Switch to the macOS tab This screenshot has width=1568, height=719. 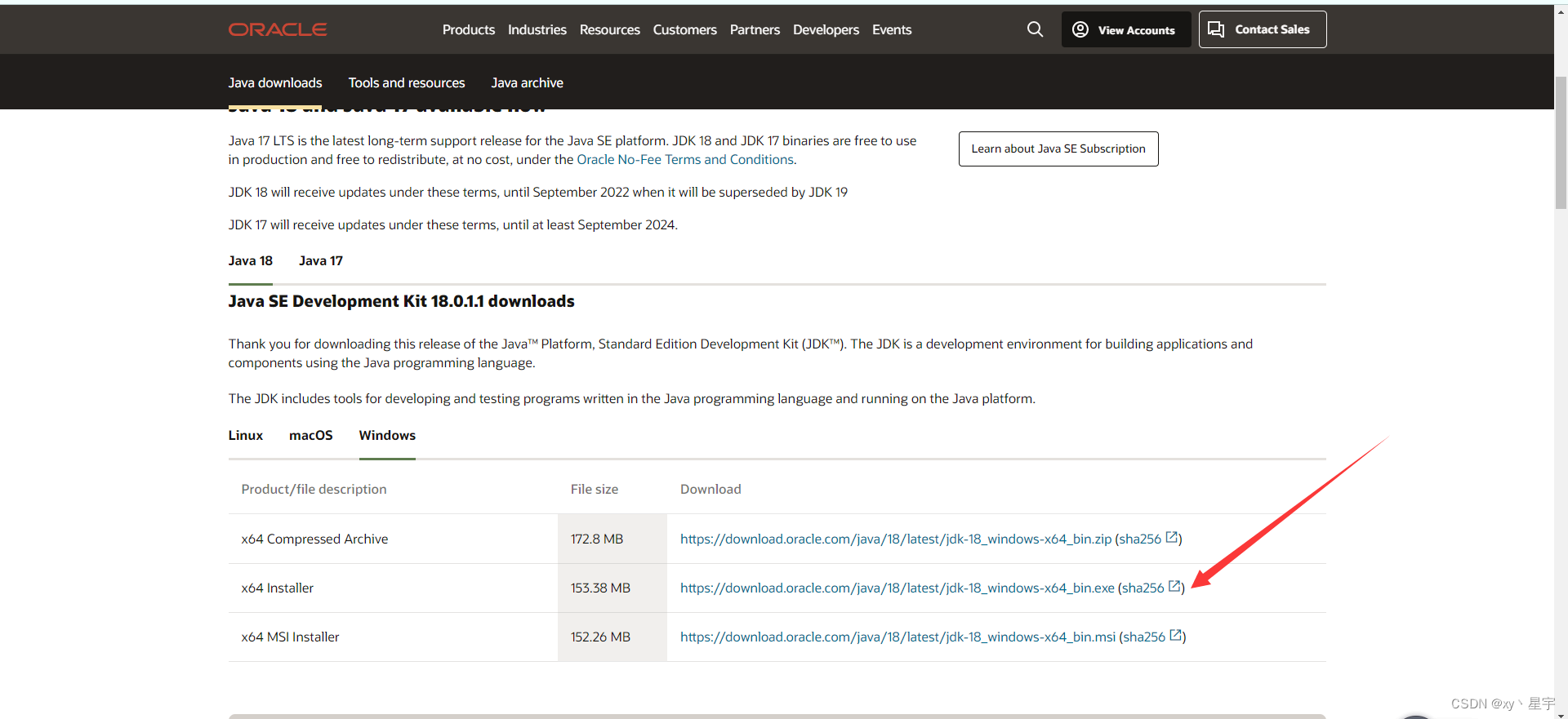(x=311, y=435)
